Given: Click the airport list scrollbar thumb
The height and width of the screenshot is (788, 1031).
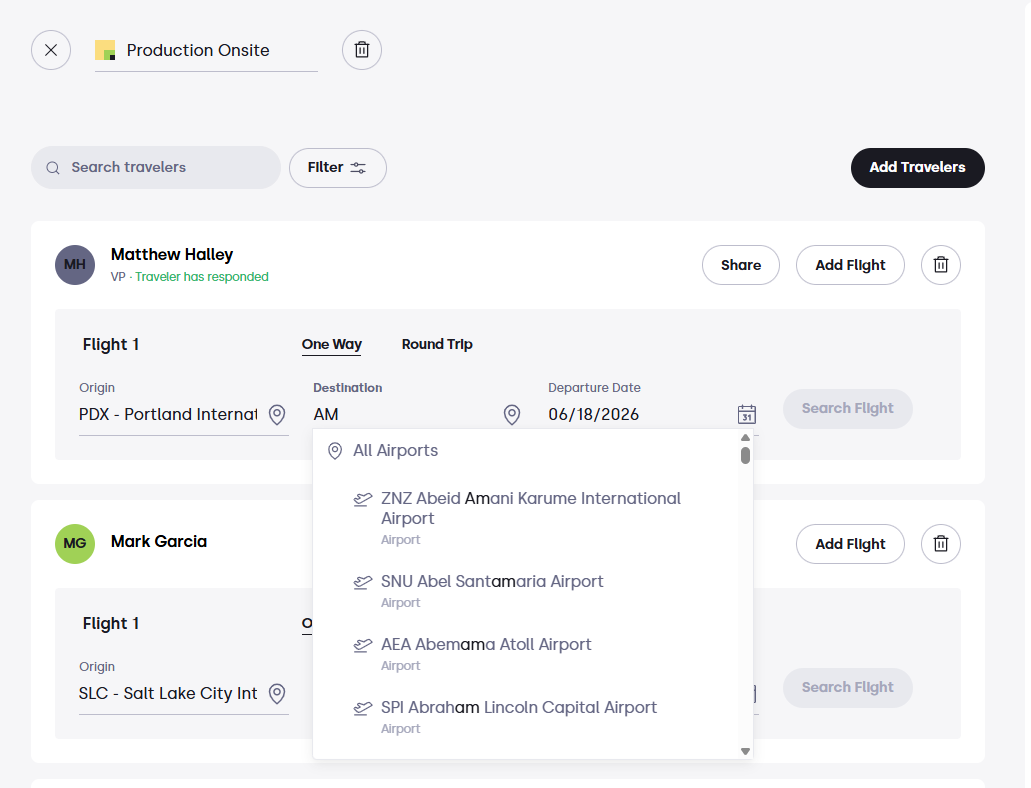Looking at the screenshot, I should coord(745,456).
